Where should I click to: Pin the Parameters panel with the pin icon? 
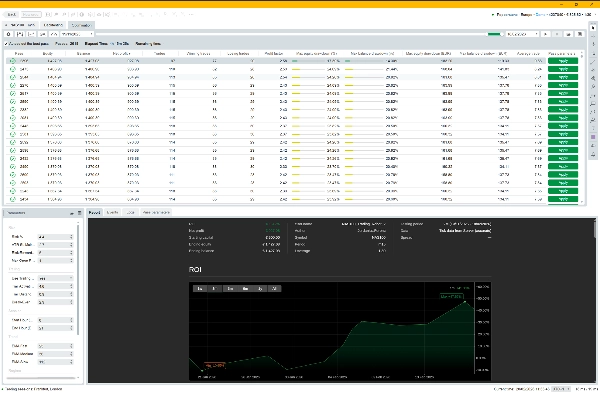click(72, 213)
